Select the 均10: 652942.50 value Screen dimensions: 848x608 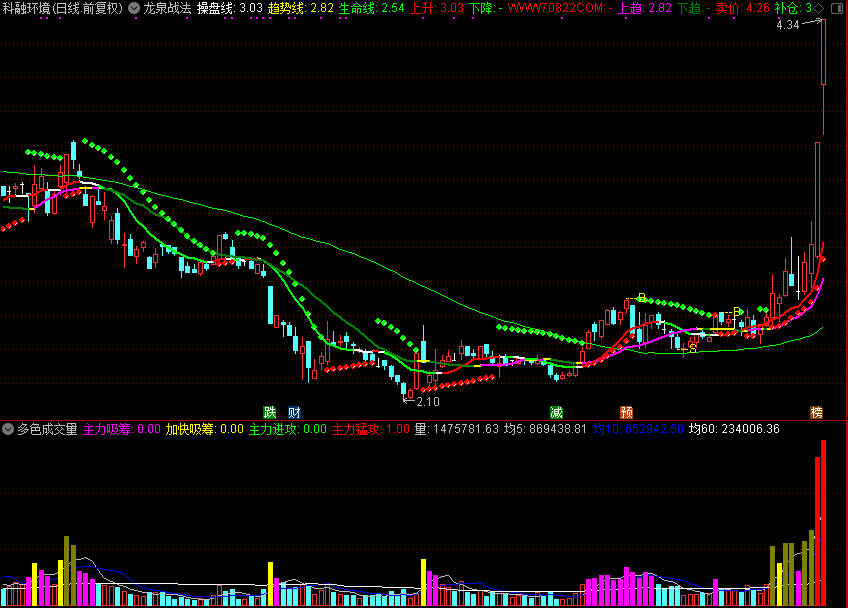[638, 429]
